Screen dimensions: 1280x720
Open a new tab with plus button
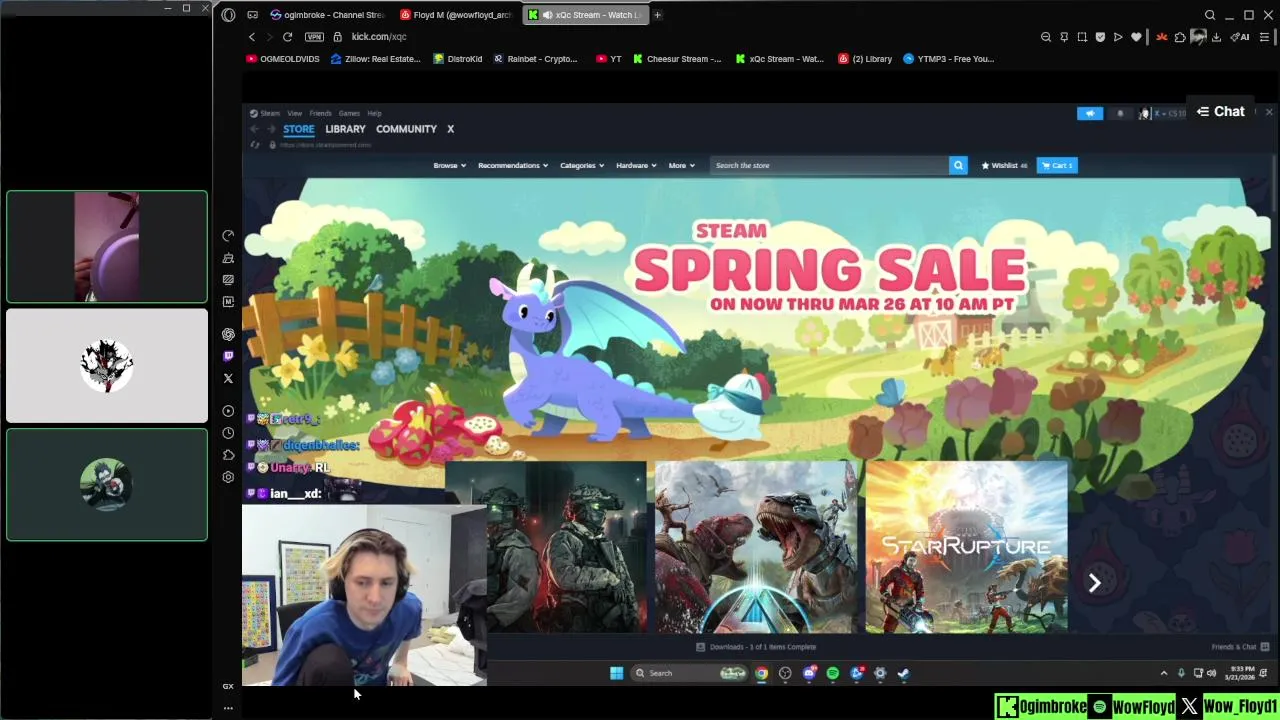[657, 15]
